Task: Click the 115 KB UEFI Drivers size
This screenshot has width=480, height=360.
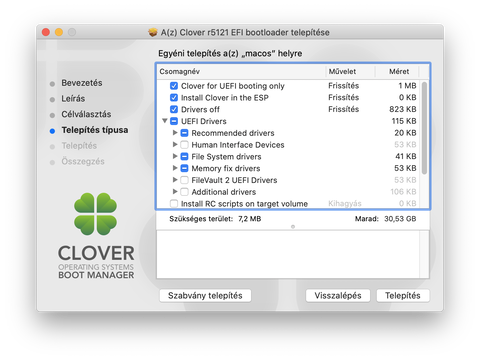Action: tap(404, 121)
